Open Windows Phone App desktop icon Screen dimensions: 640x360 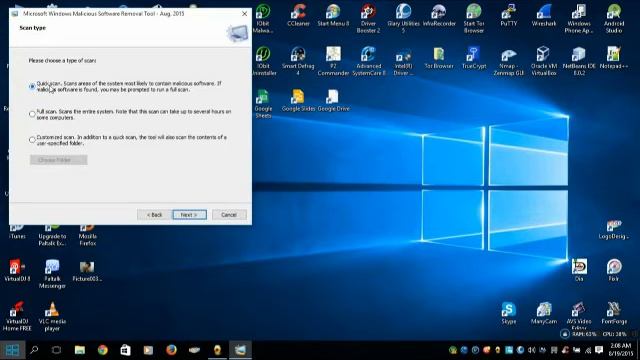pyautogui.click(x=579, y=19)
